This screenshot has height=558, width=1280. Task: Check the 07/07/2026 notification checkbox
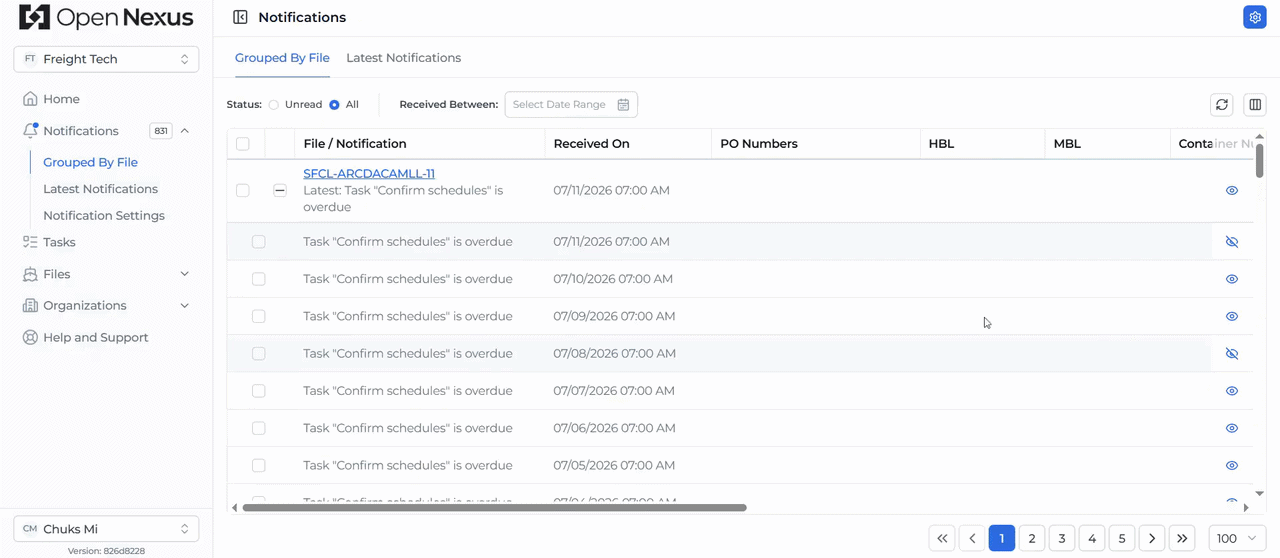258,391
